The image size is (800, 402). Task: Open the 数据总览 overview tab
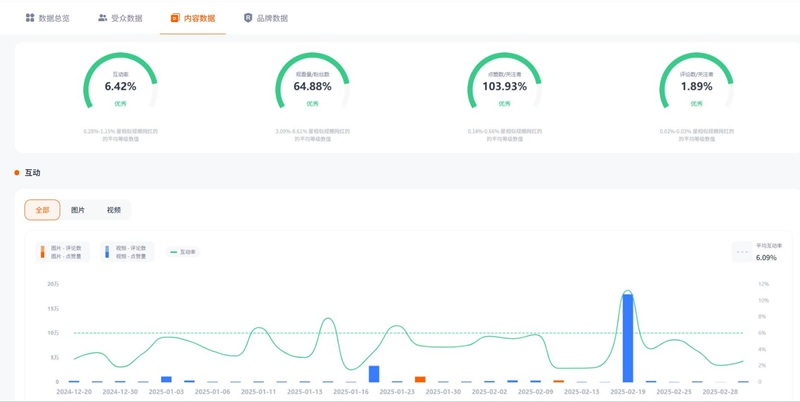pyautogui.click(x=48, y=18)
